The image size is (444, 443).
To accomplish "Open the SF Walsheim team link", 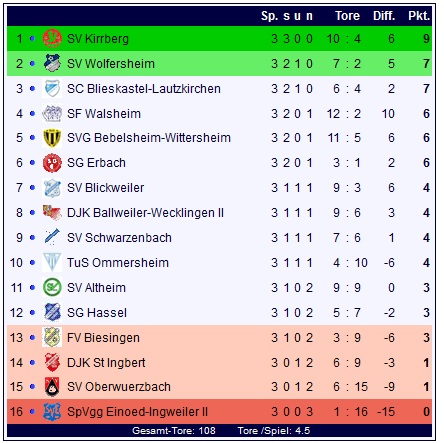I will 104,114.
